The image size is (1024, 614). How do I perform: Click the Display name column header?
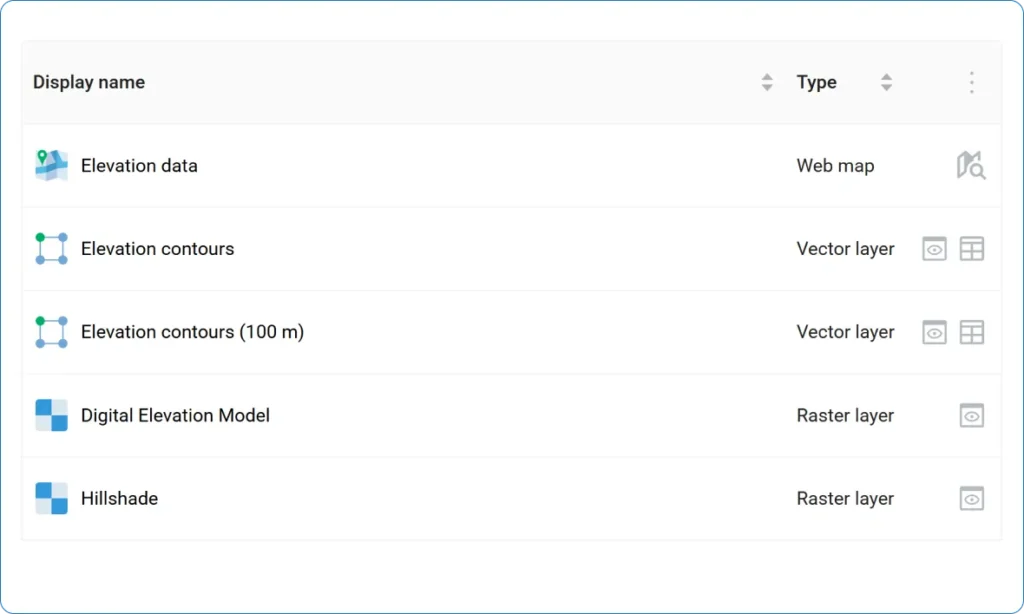(x=89, y=83)
